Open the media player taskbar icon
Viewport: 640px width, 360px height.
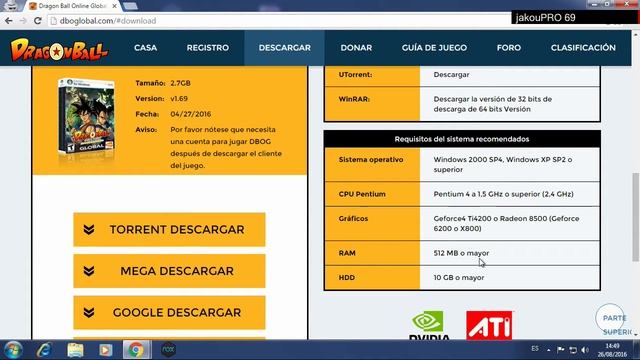(x=106, y=350)
